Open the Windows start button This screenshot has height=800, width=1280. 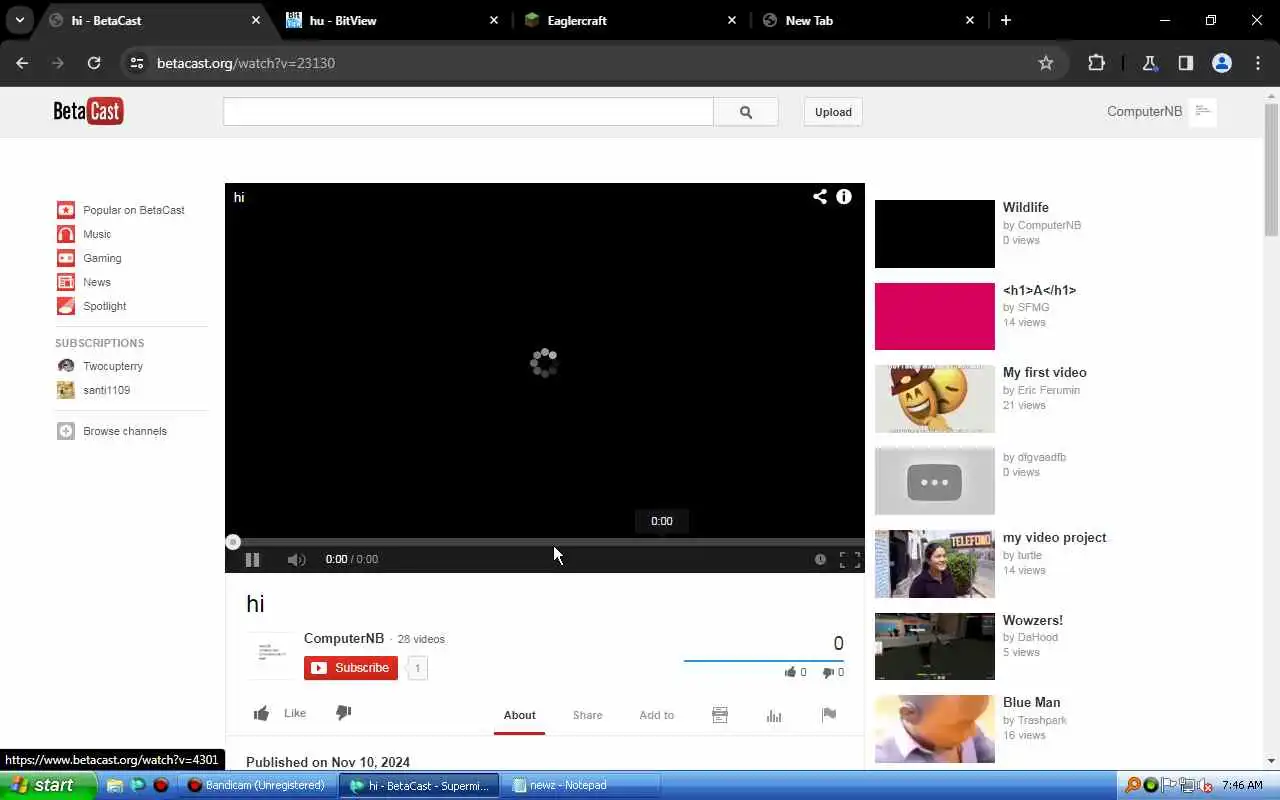46,785
